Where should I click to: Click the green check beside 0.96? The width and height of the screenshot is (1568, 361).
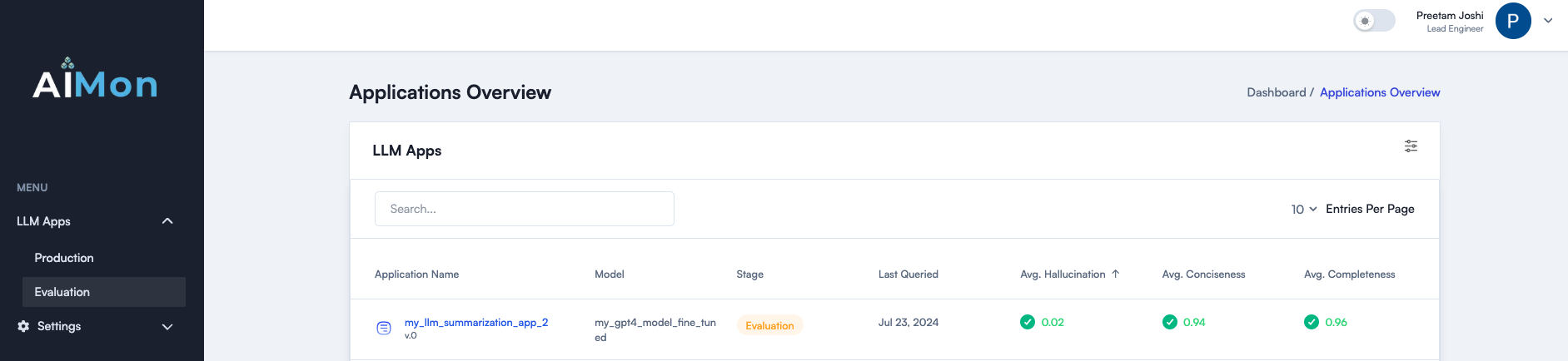click(x=1312, y=322)
